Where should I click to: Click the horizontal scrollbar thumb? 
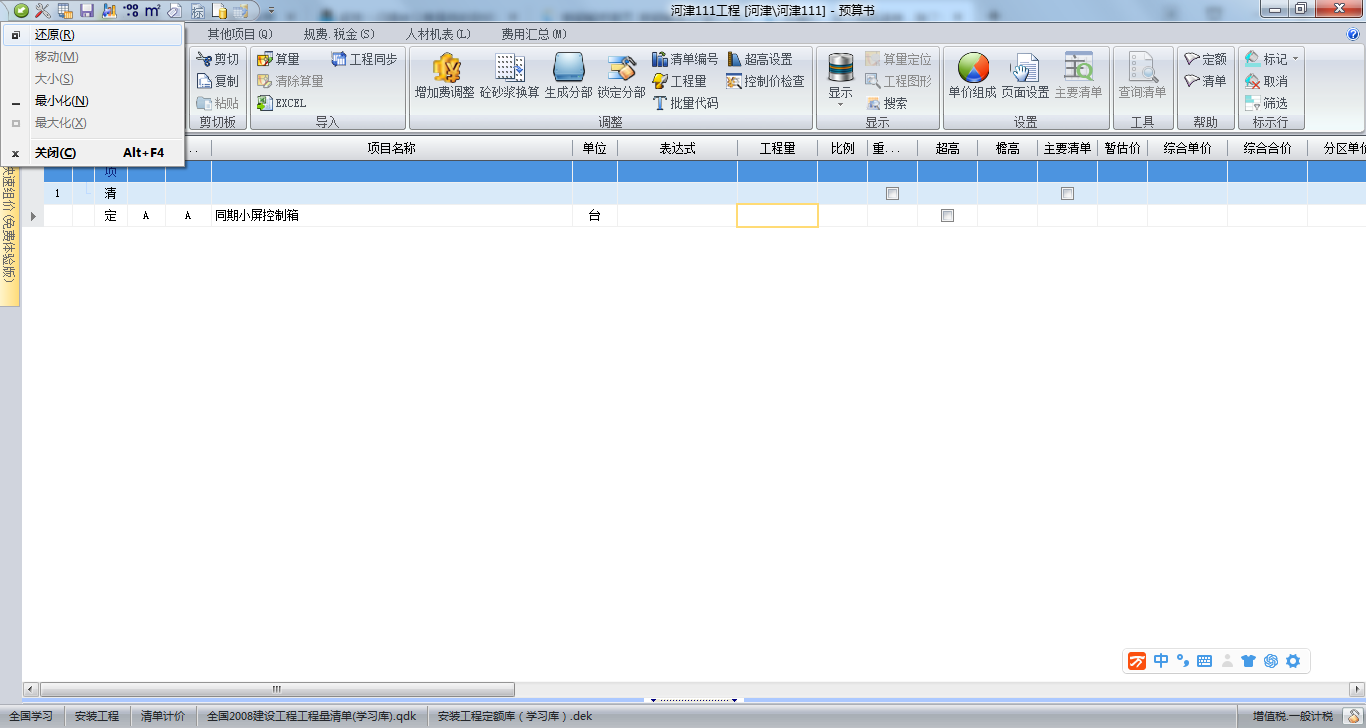pyautogui.click(x=276, y=689)
